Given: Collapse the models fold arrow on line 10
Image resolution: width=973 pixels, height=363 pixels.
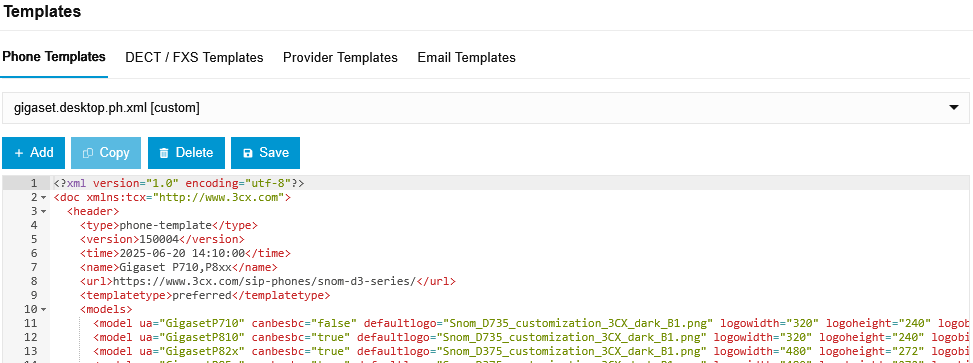Looking at the screenshot, I should click(x=43, y=309).
